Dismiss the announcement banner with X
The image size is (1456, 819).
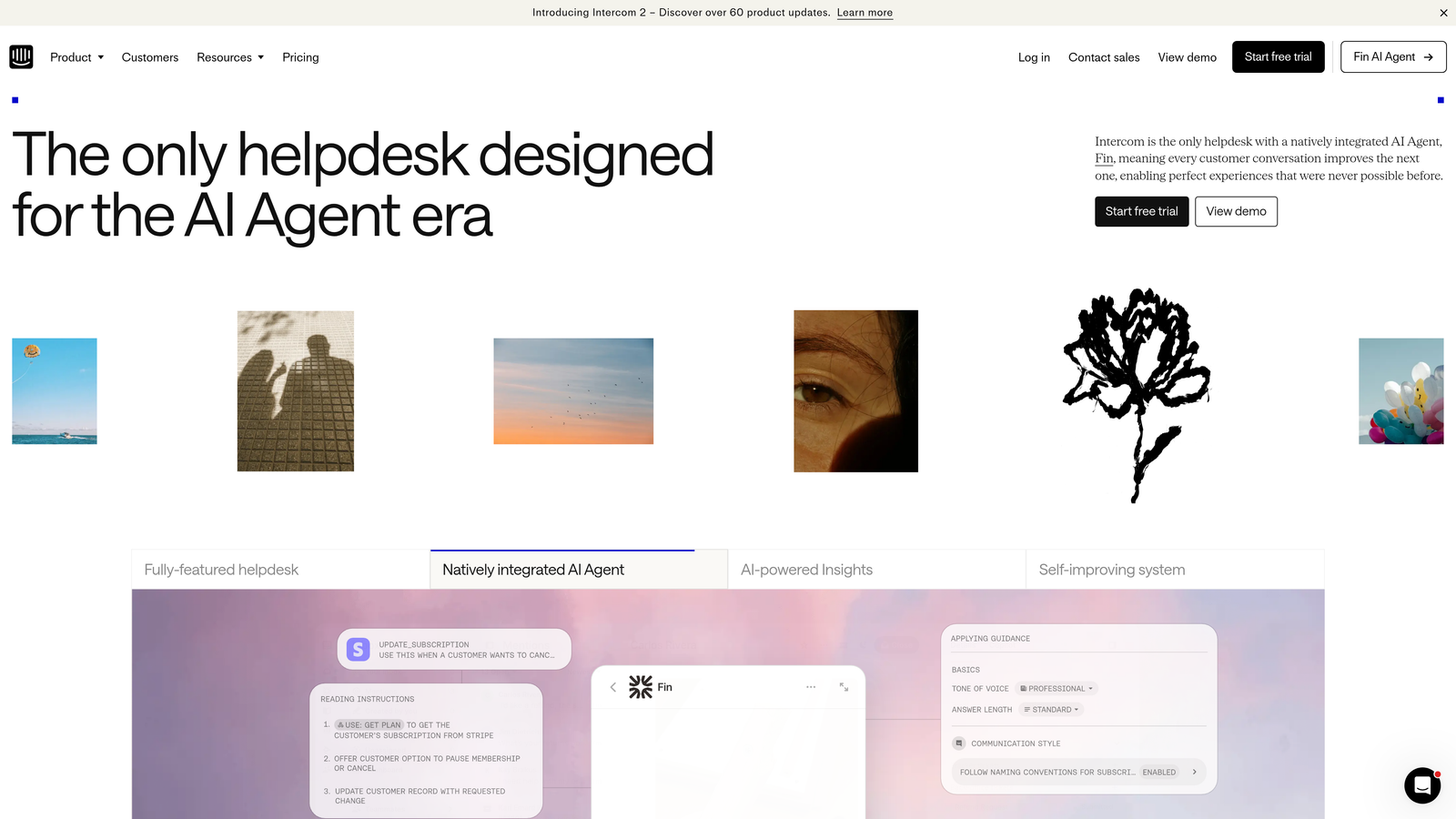(x=1443, y=13)
